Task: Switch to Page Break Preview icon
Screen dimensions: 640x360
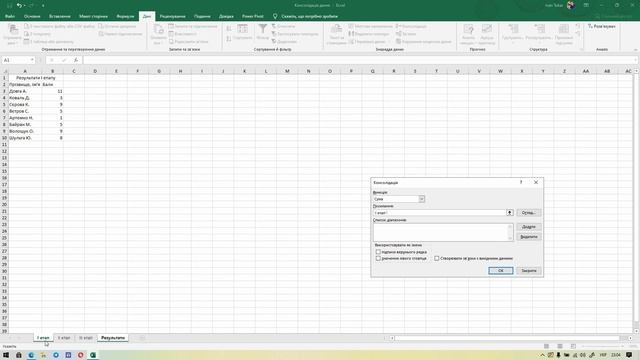Action: (573, 346)
